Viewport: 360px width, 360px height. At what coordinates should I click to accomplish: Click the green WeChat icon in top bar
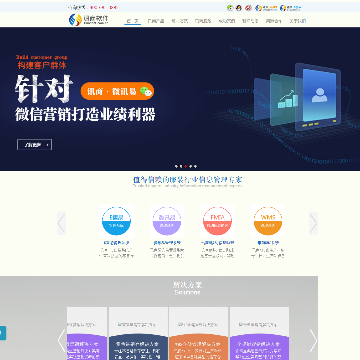point(230,8)
